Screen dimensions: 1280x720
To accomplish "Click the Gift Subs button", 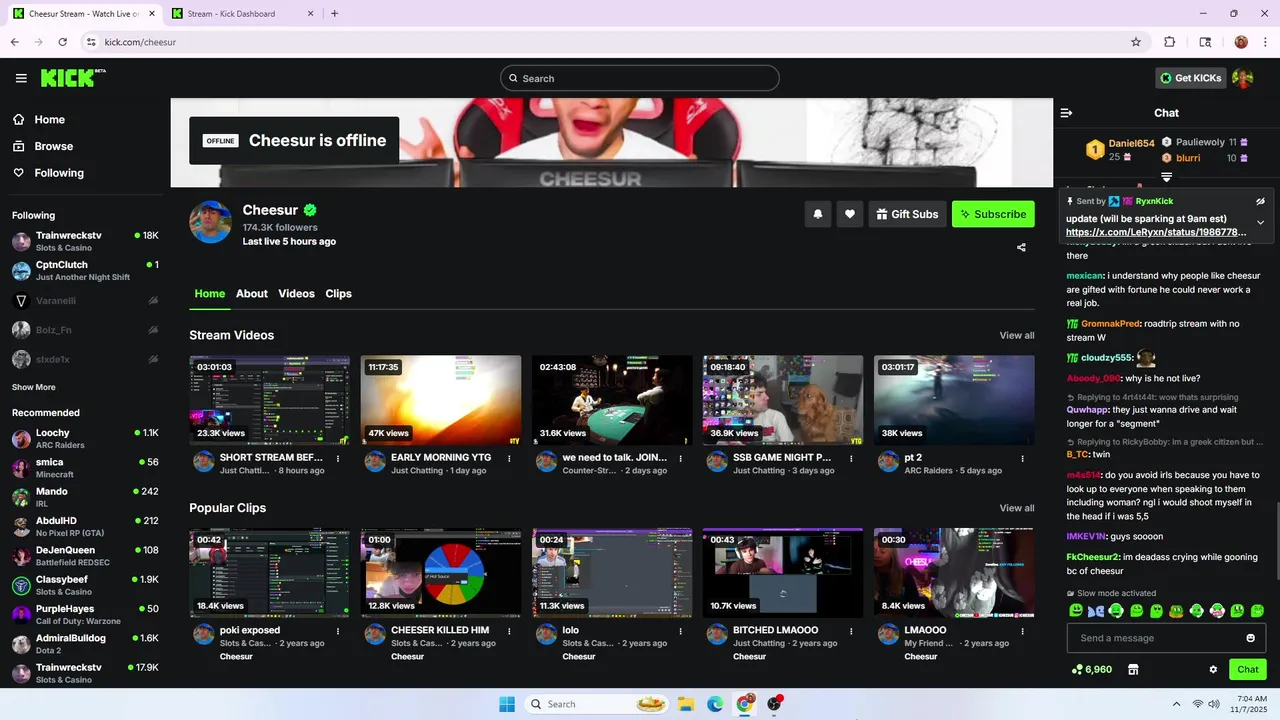I will tap(907, 214).
